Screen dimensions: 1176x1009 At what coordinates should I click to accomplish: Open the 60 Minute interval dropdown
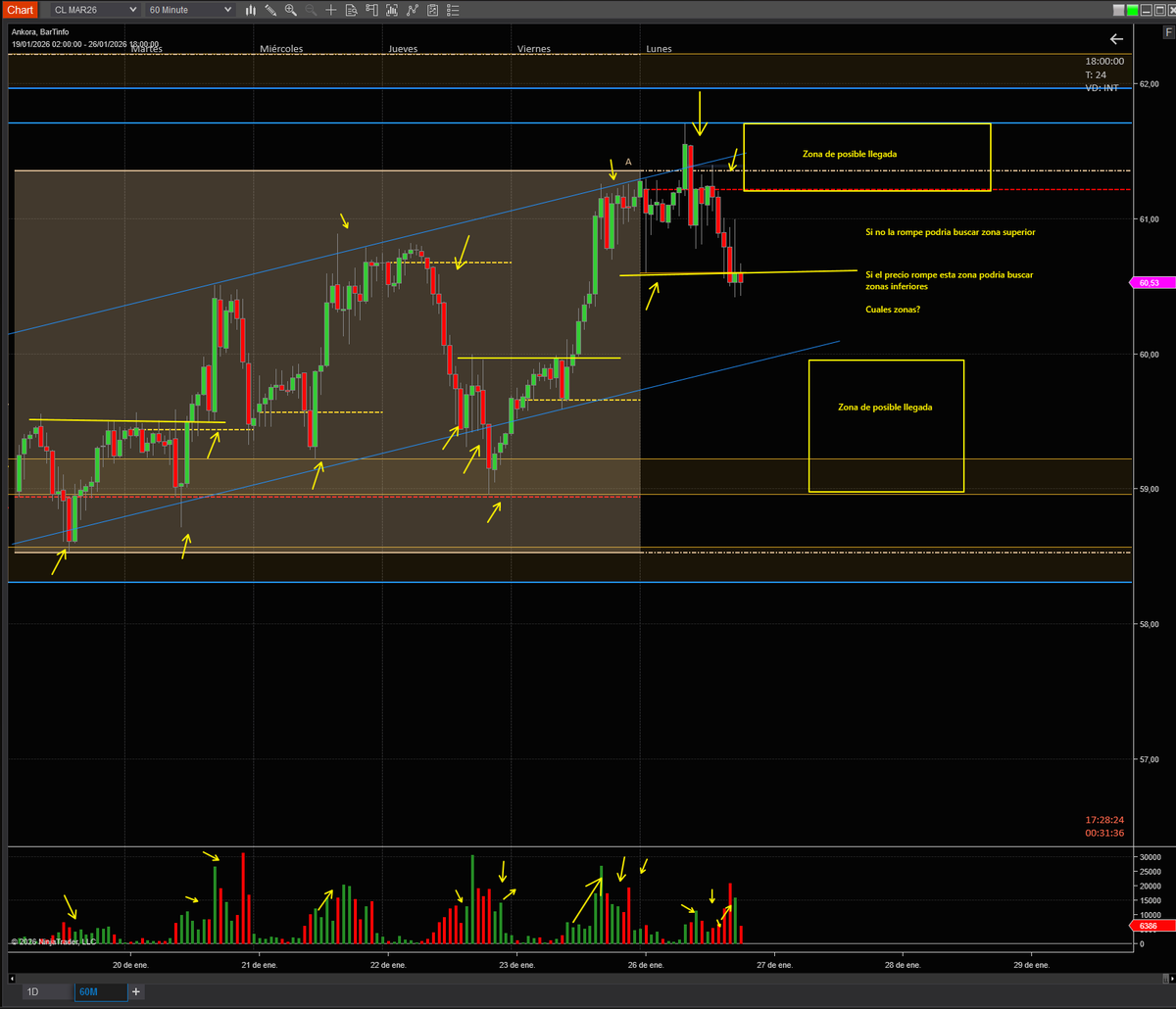pyautogui.click(x=189, y=10)
